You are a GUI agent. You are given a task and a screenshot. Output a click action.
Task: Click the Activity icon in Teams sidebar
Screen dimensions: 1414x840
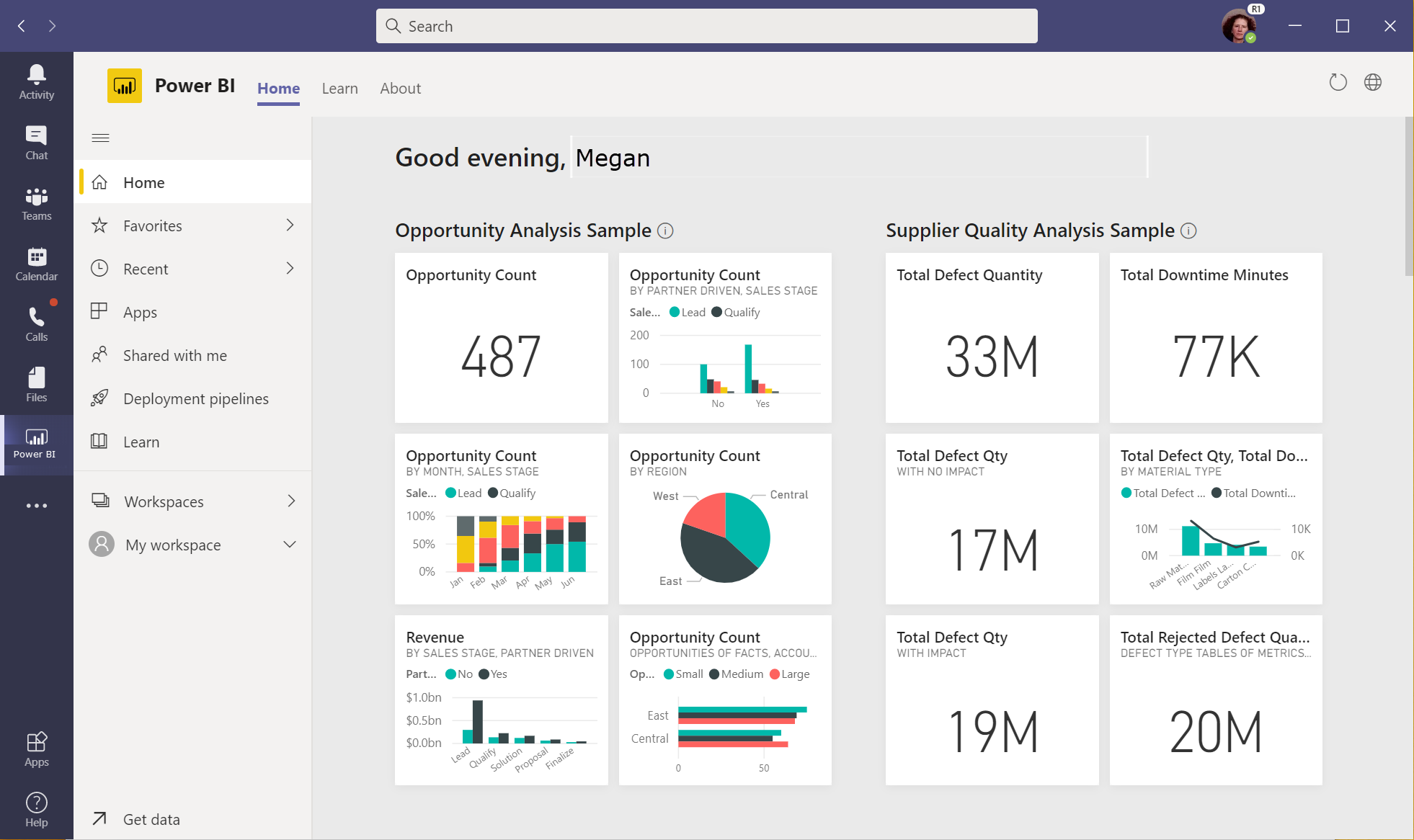click(x=35, y=82)
